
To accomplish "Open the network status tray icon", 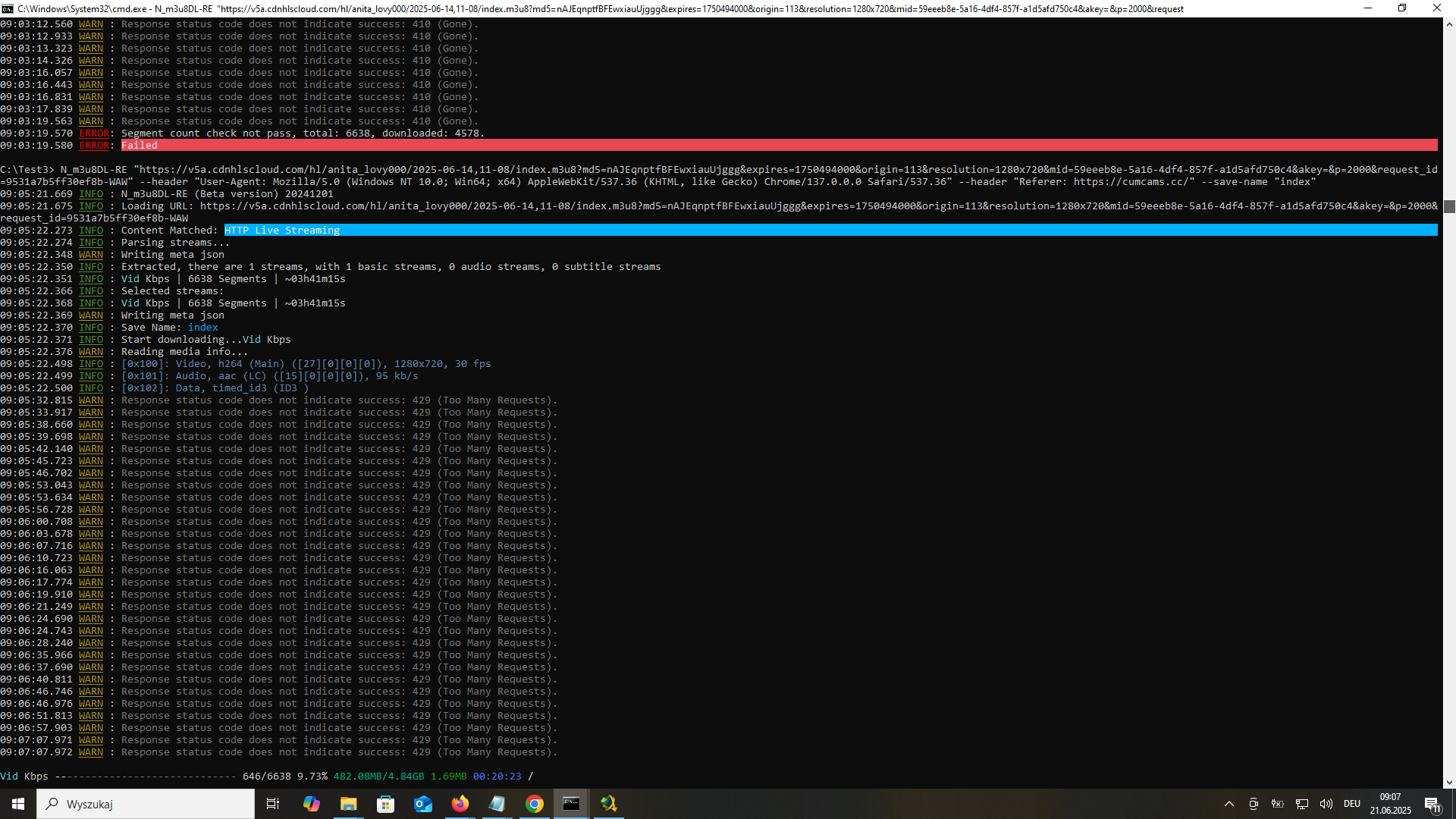I will tap(1301, 804).
